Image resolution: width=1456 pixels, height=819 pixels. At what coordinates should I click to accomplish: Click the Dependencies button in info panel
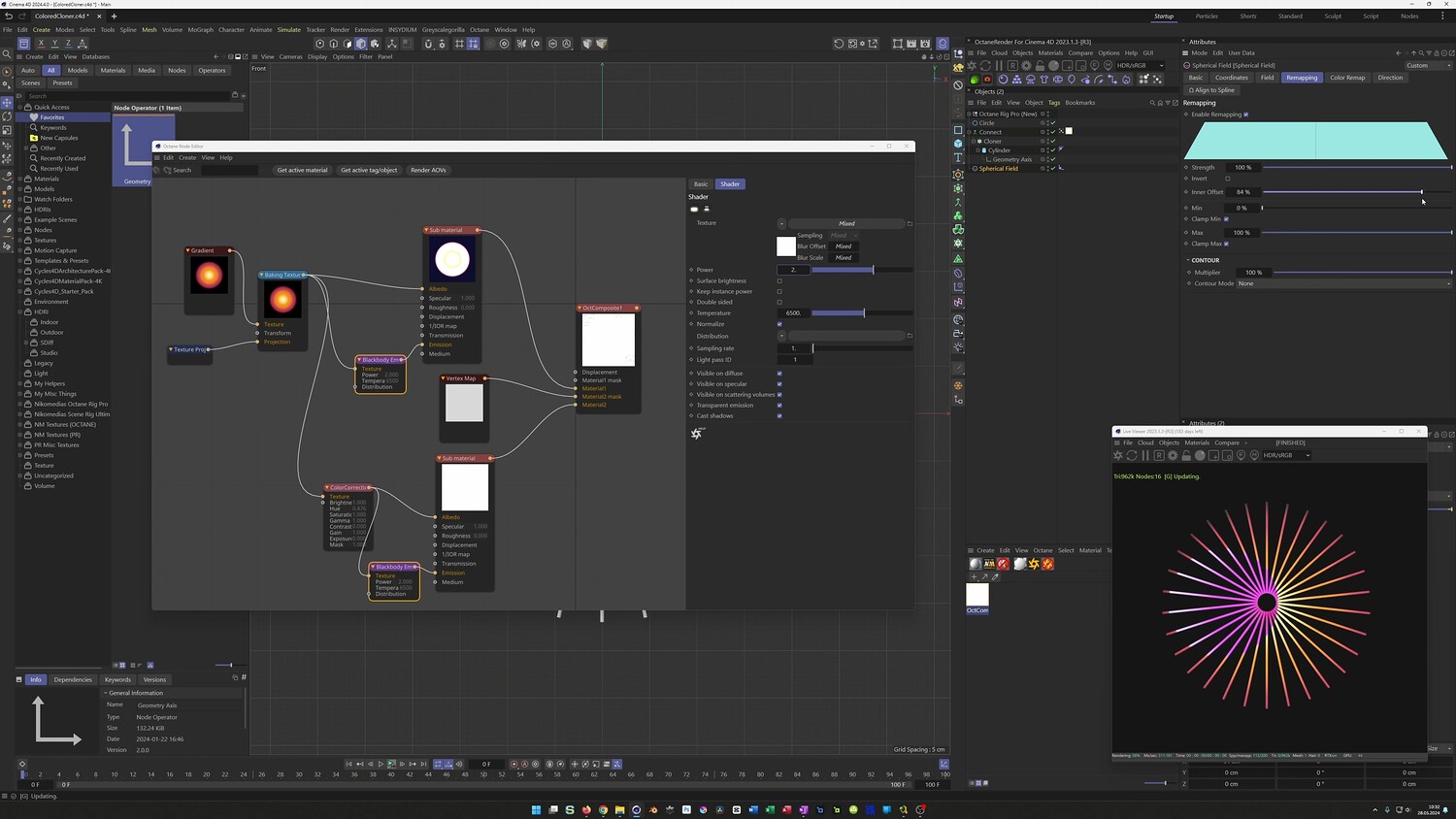tap(73, 680)
